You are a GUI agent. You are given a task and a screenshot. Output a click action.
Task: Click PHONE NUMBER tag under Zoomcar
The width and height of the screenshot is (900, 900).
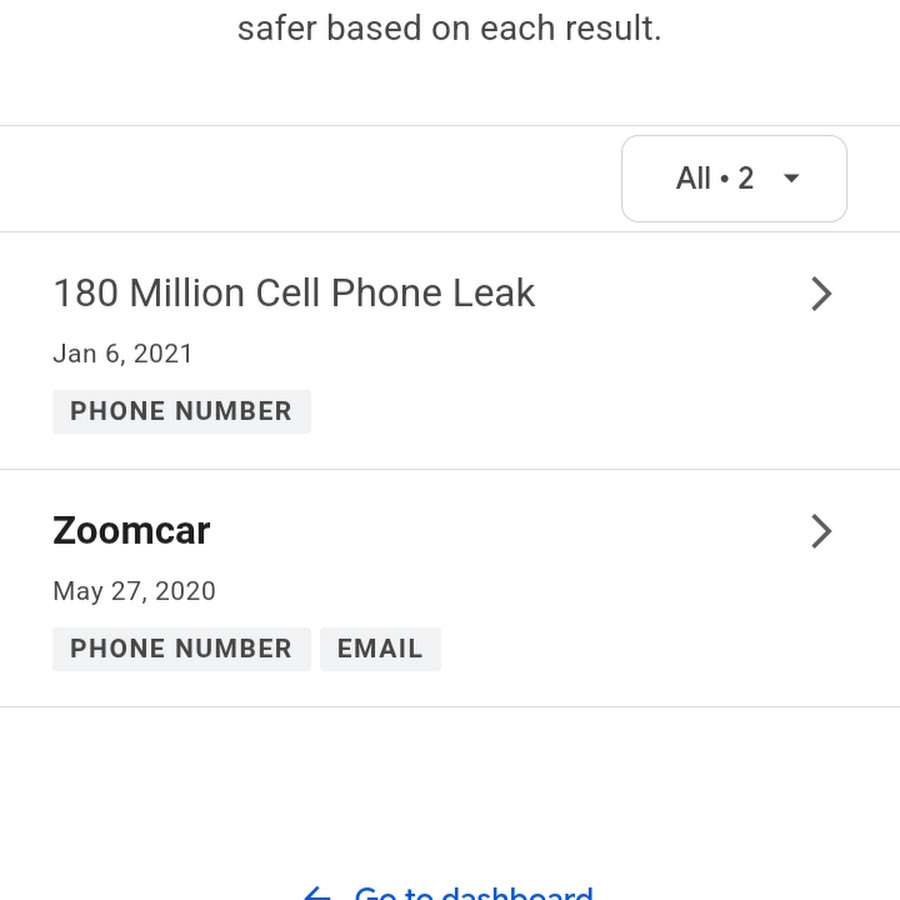point(181,649)
